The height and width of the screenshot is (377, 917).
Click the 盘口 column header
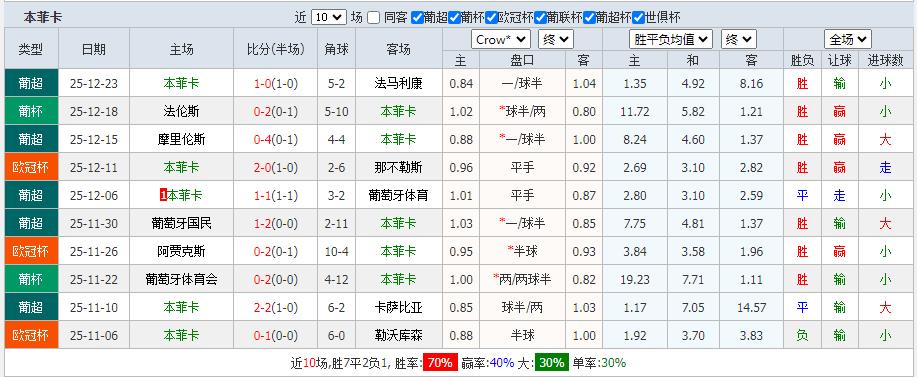[x=522, y=60]
